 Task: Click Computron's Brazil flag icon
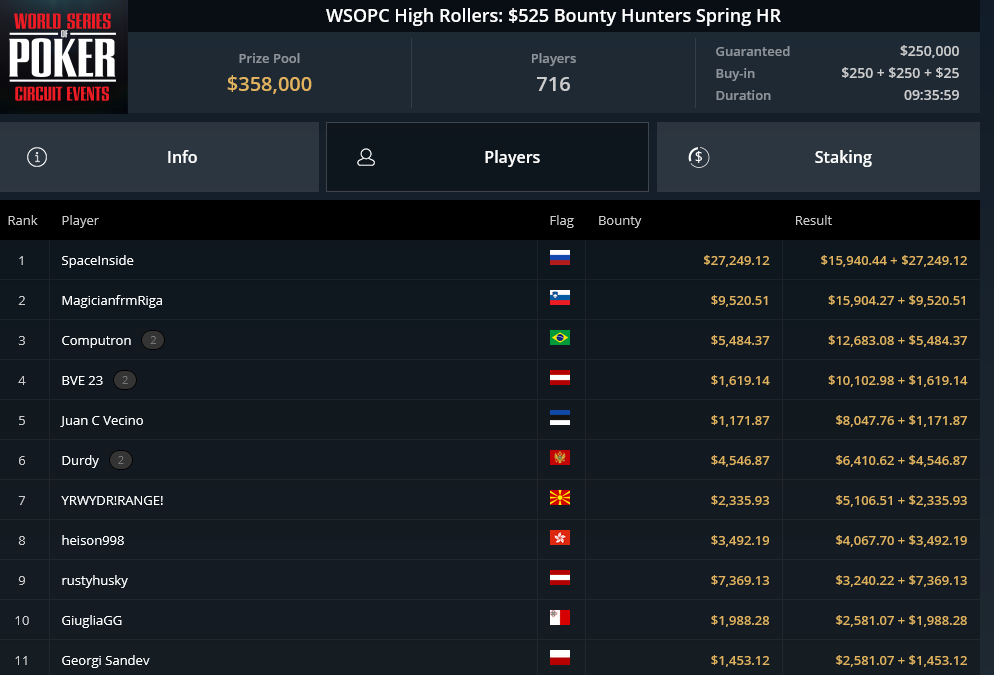tap(560, 337)
